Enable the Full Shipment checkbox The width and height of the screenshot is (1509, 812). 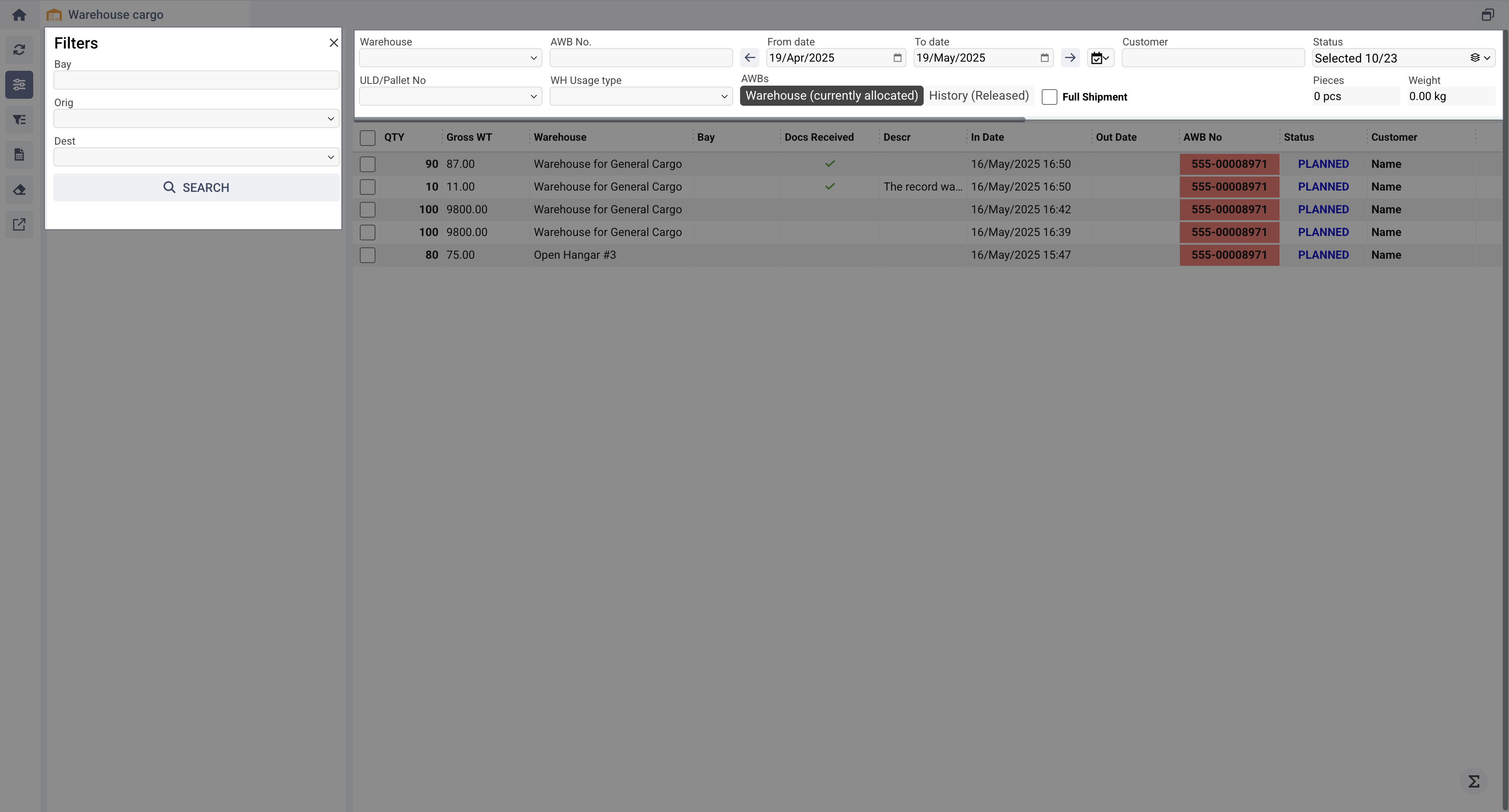point(1049,97)
